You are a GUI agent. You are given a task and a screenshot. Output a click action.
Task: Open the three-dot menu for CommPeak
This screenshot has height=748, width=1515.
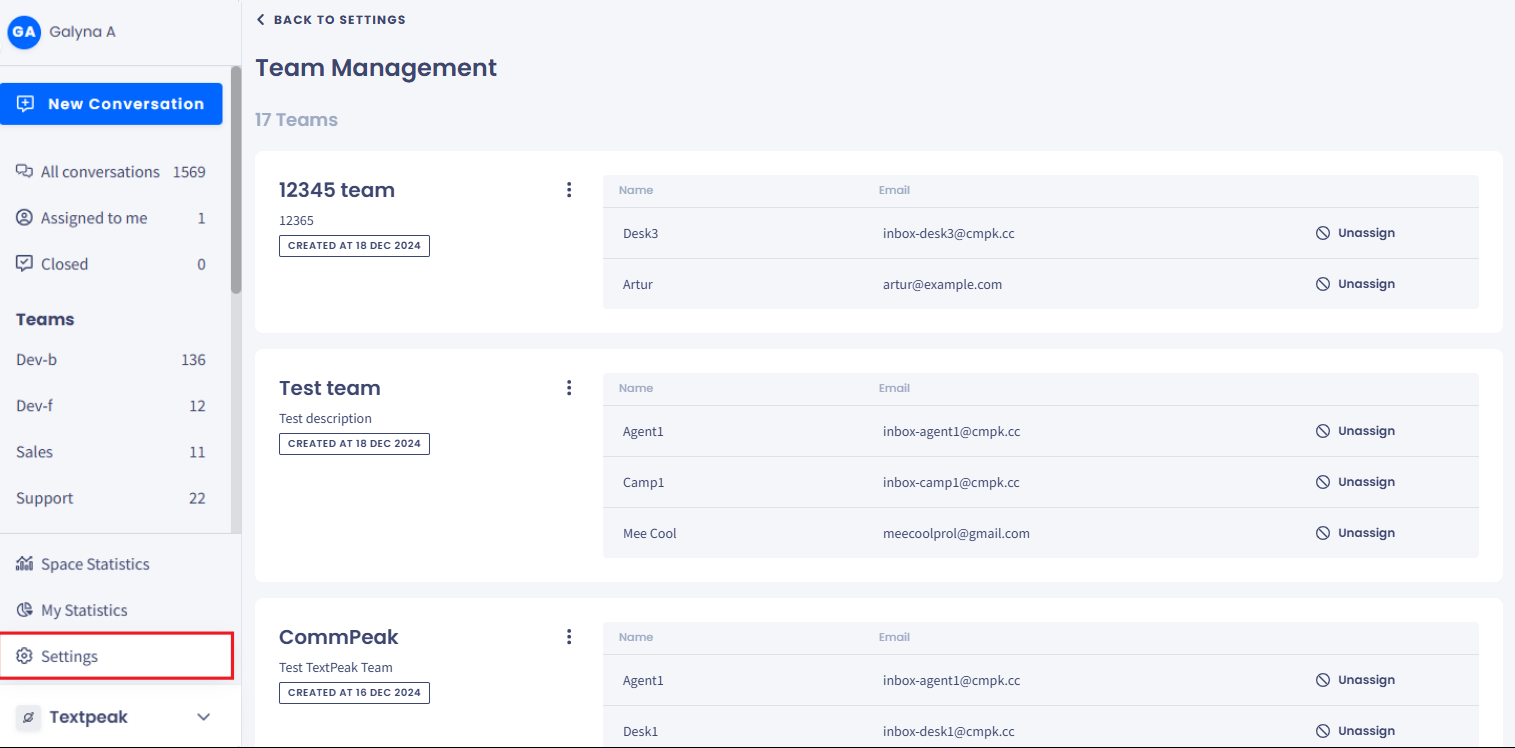pos(569,637)
